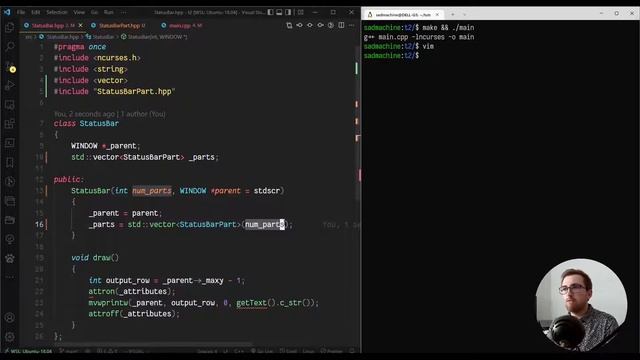Switch to the main.cpp tab

coord(182,25)
